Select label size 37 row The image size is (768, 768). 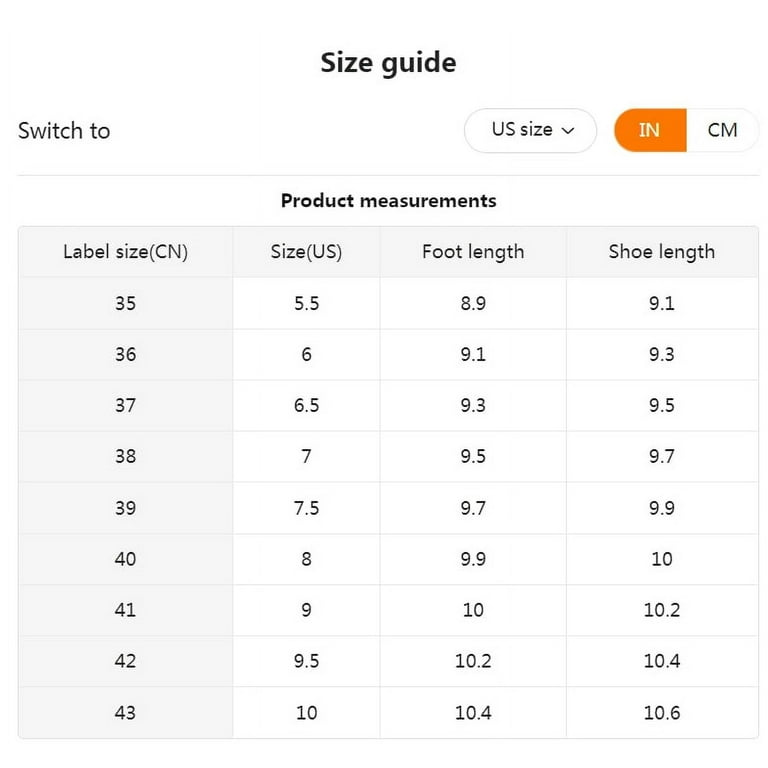[x=388, y=406]
